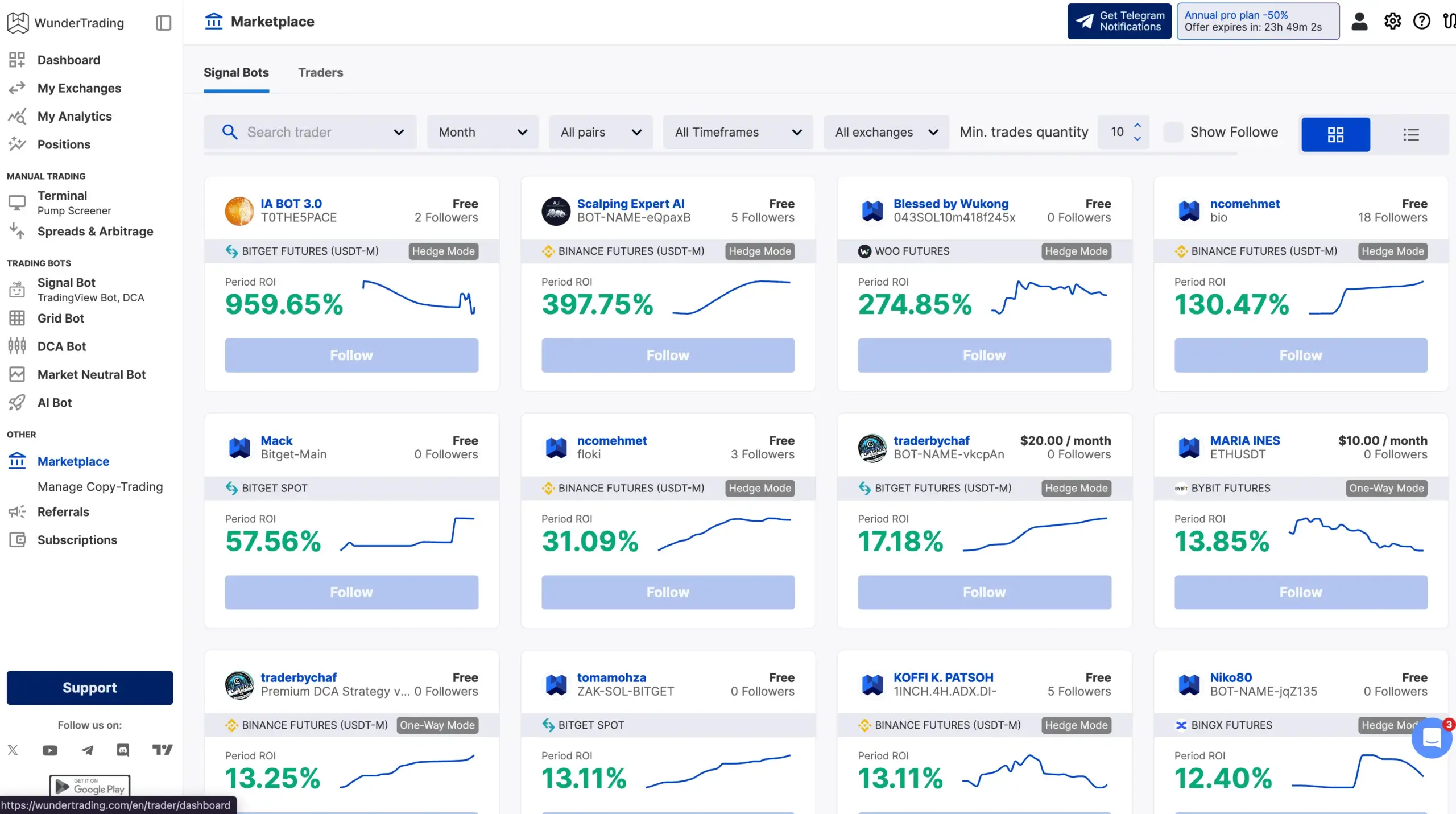Open the All Timeframes dropdown

point(738,132)
